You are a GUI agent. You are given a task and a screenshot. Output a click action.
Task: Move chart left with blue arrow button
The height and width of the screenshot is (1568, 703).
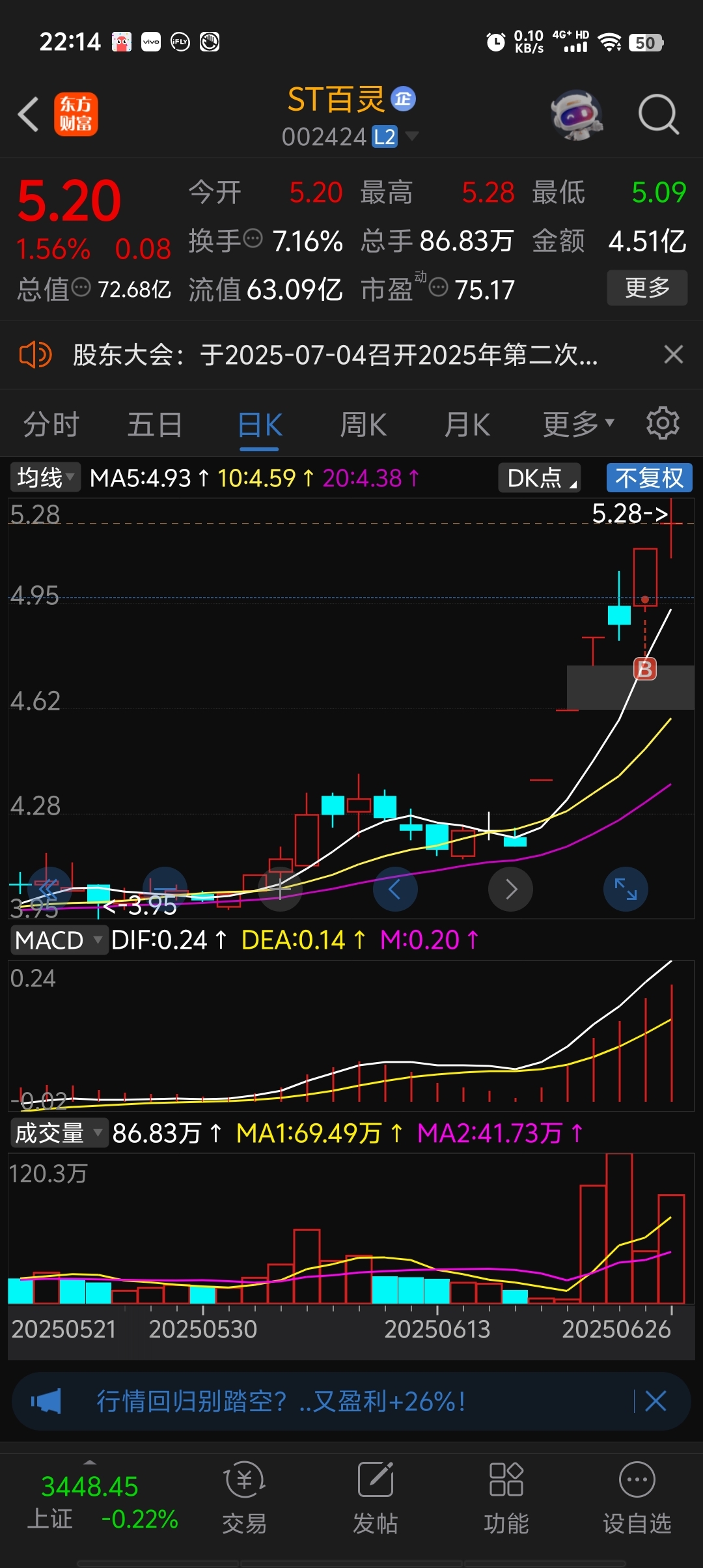click(x=395, y=889)
